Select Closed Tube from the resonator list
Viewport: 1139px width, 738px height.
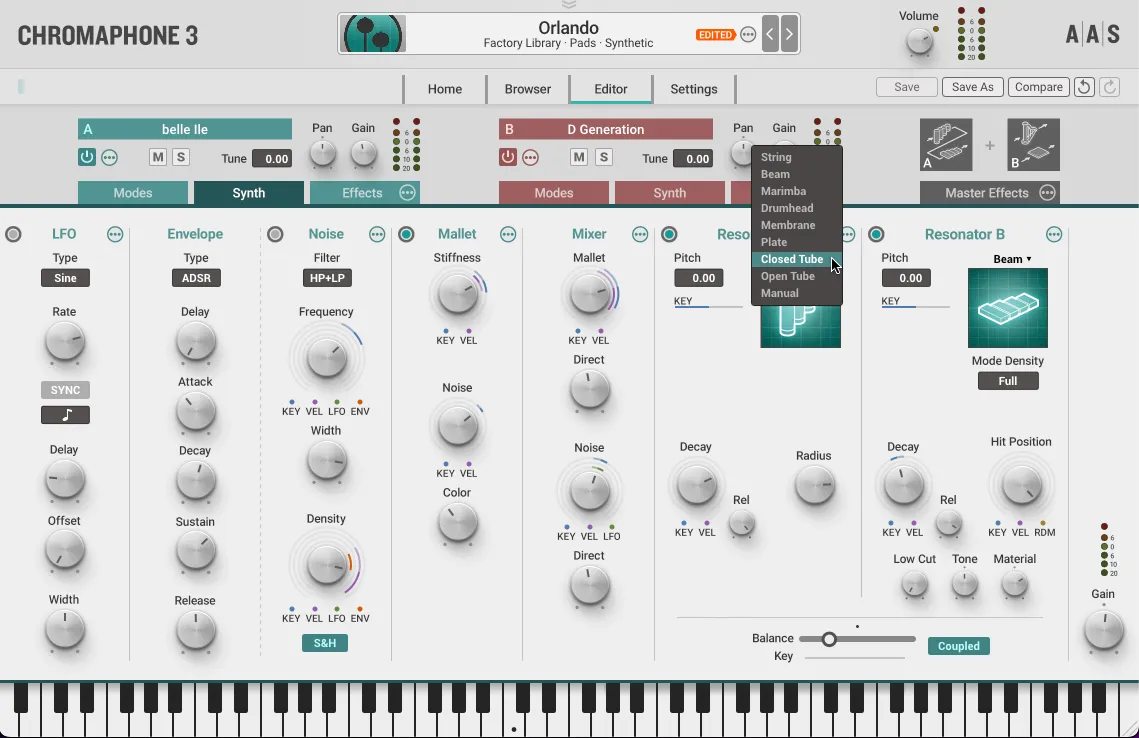pos(793,259)
